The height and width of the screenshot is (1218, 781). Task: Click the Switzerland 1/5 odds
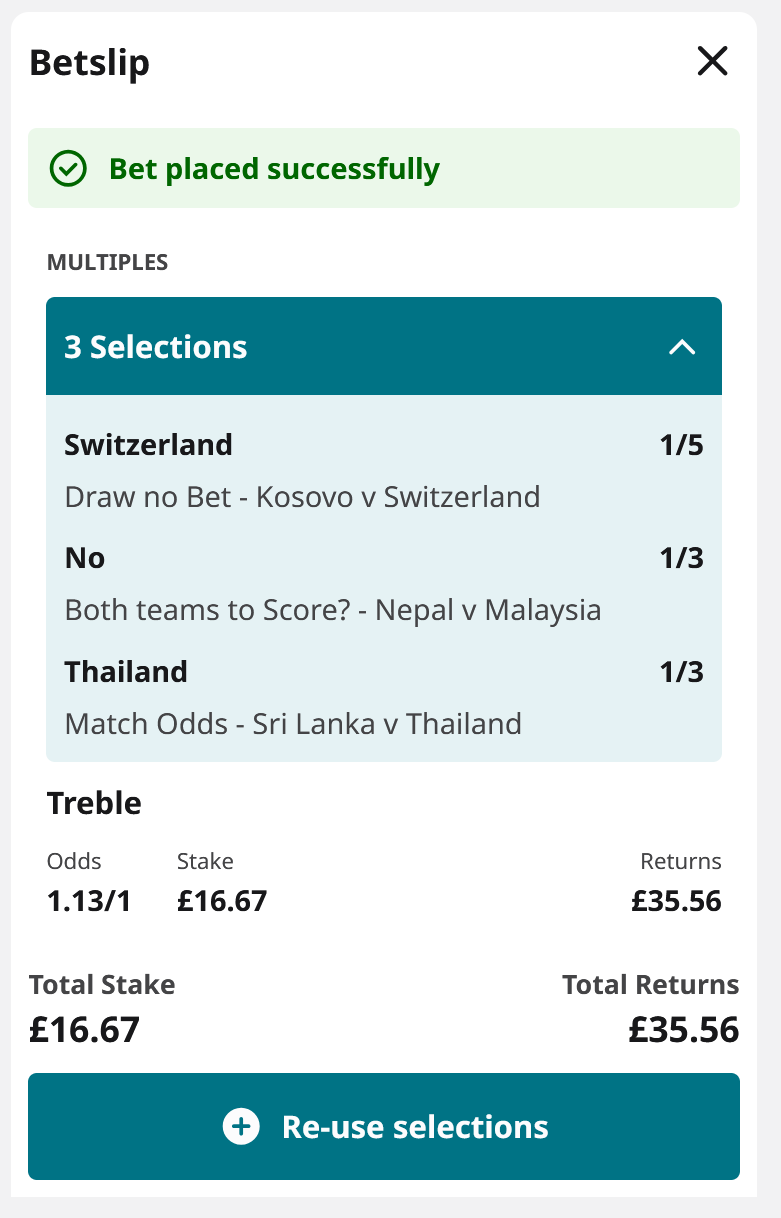click(681, 444)
